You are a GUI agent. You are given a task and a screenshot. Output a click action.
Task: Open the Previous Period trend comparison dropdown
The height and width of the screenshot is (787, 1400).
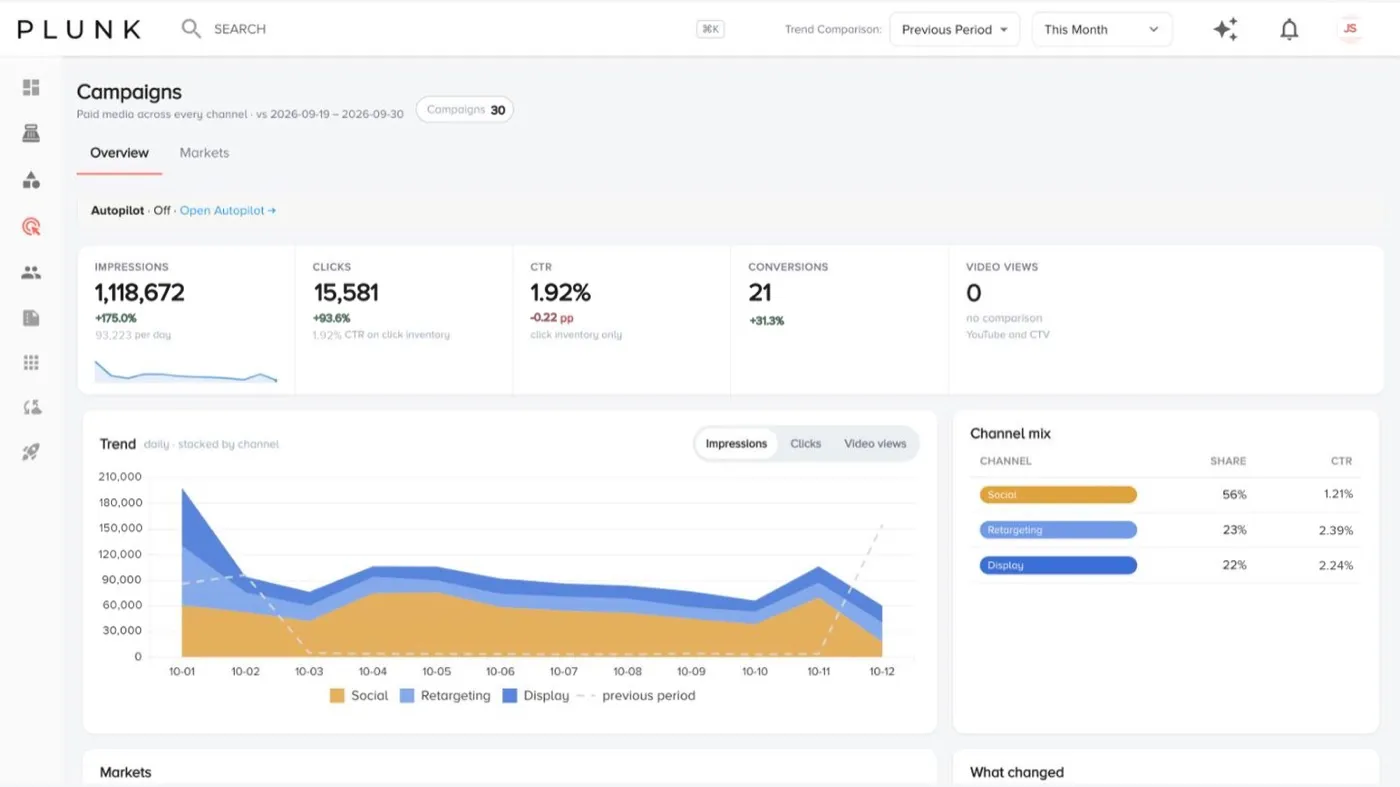pos(954,29)
